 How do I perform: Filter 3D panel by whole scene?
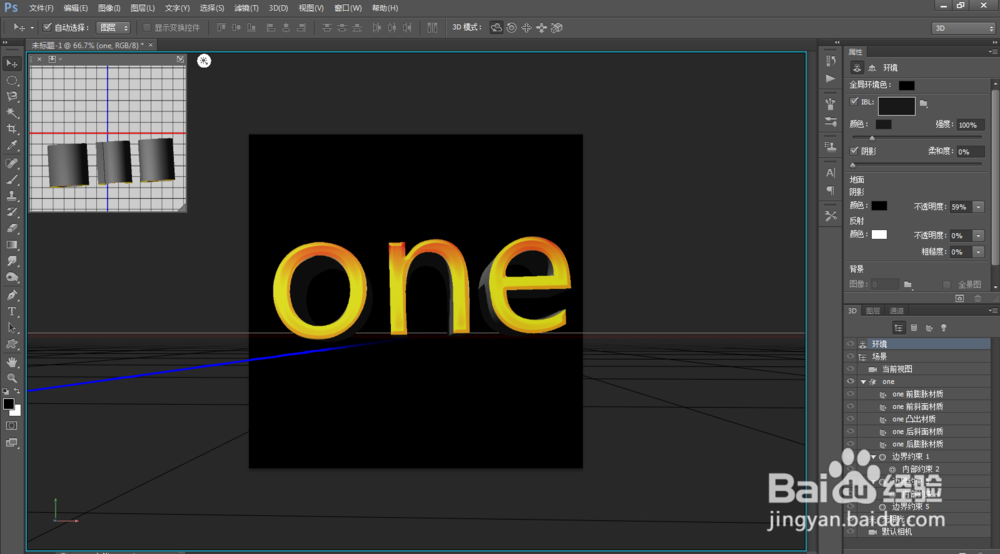point(898,328)
